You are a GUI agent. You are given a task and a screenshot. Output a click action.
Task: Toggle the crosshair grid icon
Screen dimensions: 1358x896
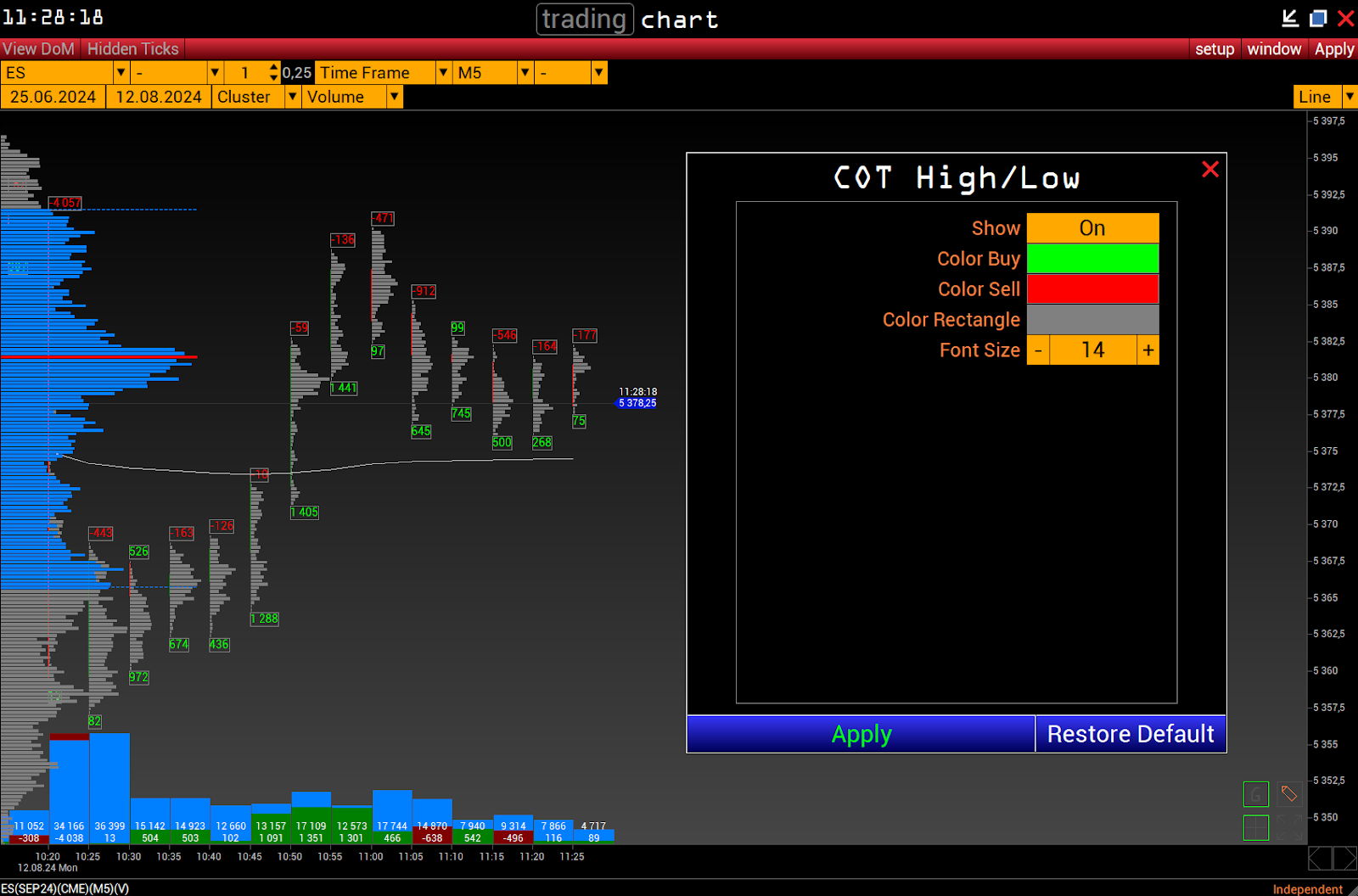[x=1255, y=827]
